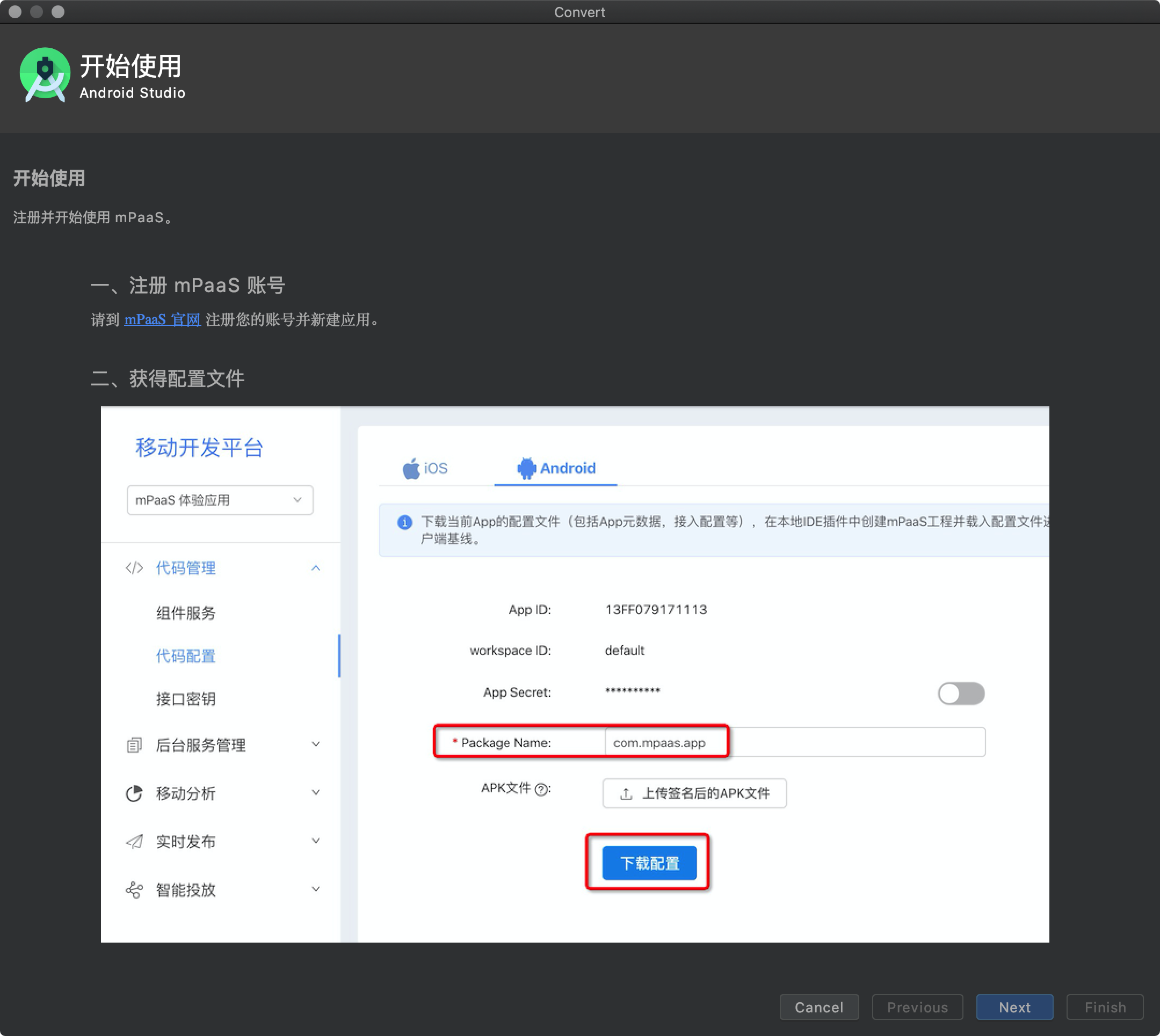Click the share nodes icon beside 智能投放
Screen dimensions: 1160x1036
134,889
